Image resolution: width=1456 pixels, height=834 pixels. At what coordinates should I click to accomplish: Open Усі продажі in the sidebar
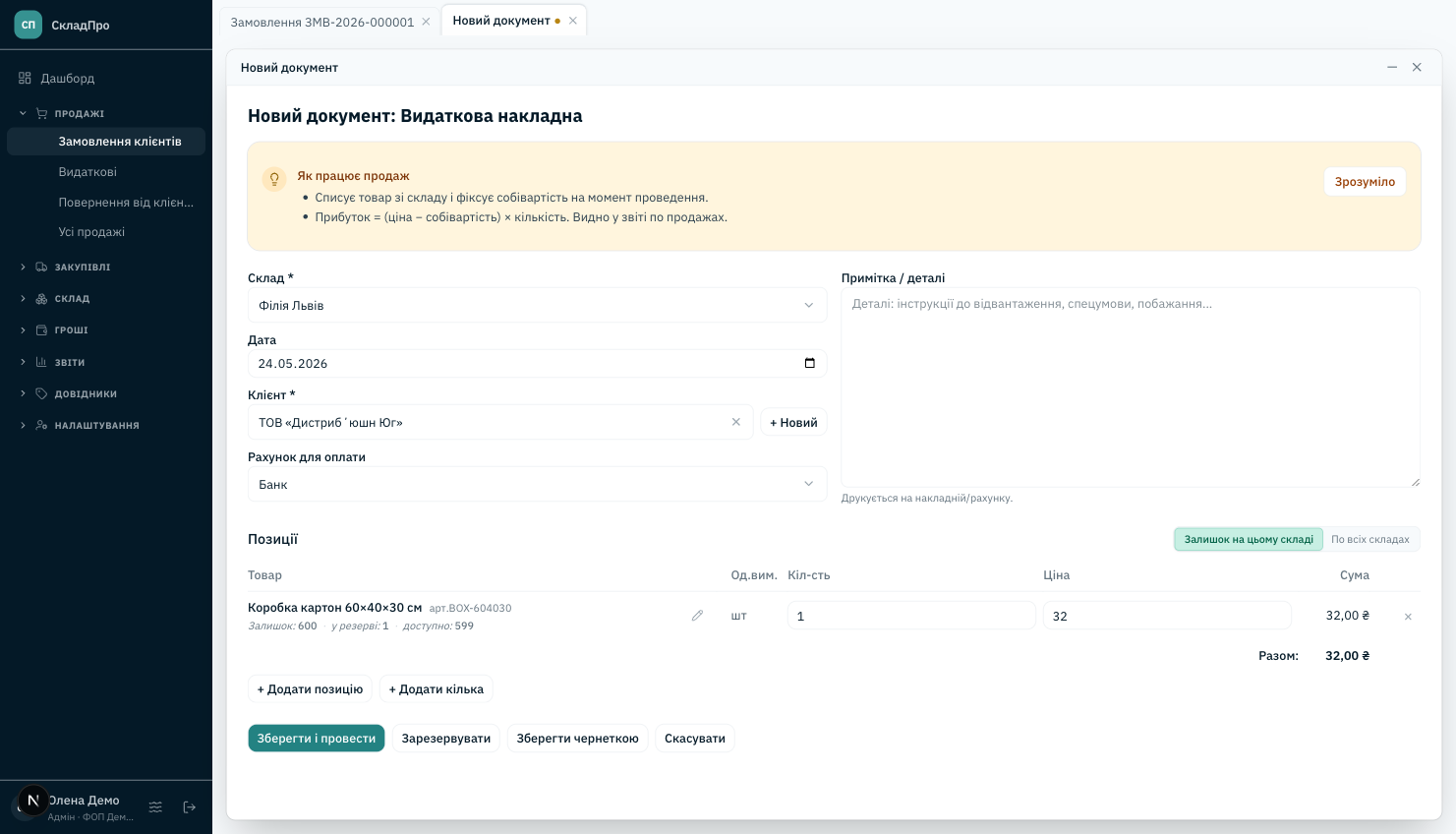tap(106, 232)
